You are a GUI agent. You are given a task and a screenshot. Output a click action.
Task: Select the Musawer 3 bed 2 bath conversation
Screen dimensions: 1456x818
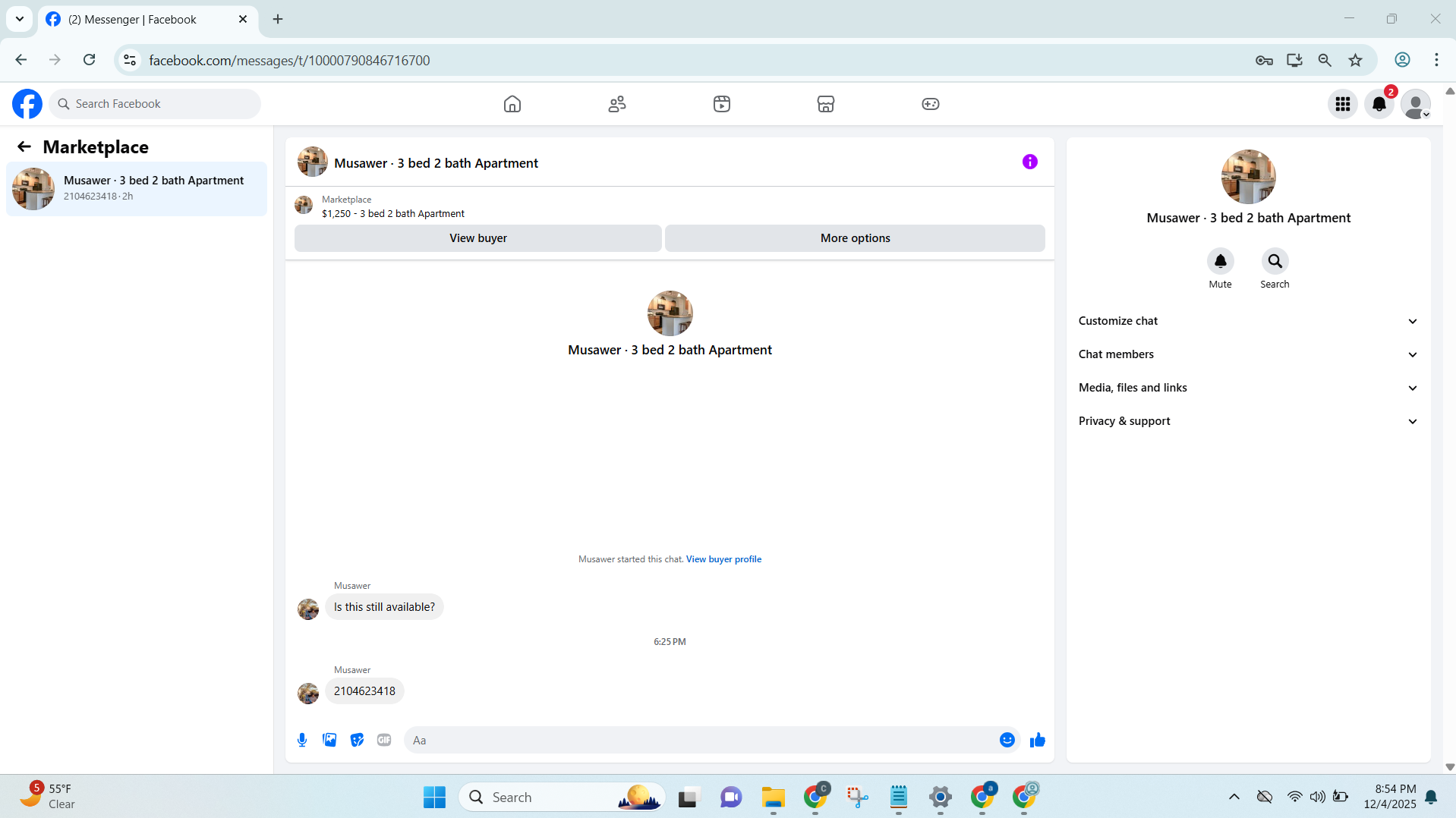coord(137,188)
